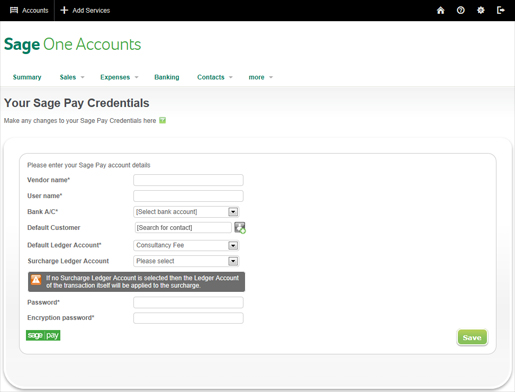The image size is (515, 392).
Task: Click the Vendor name input field
Action: pos(188,180)
